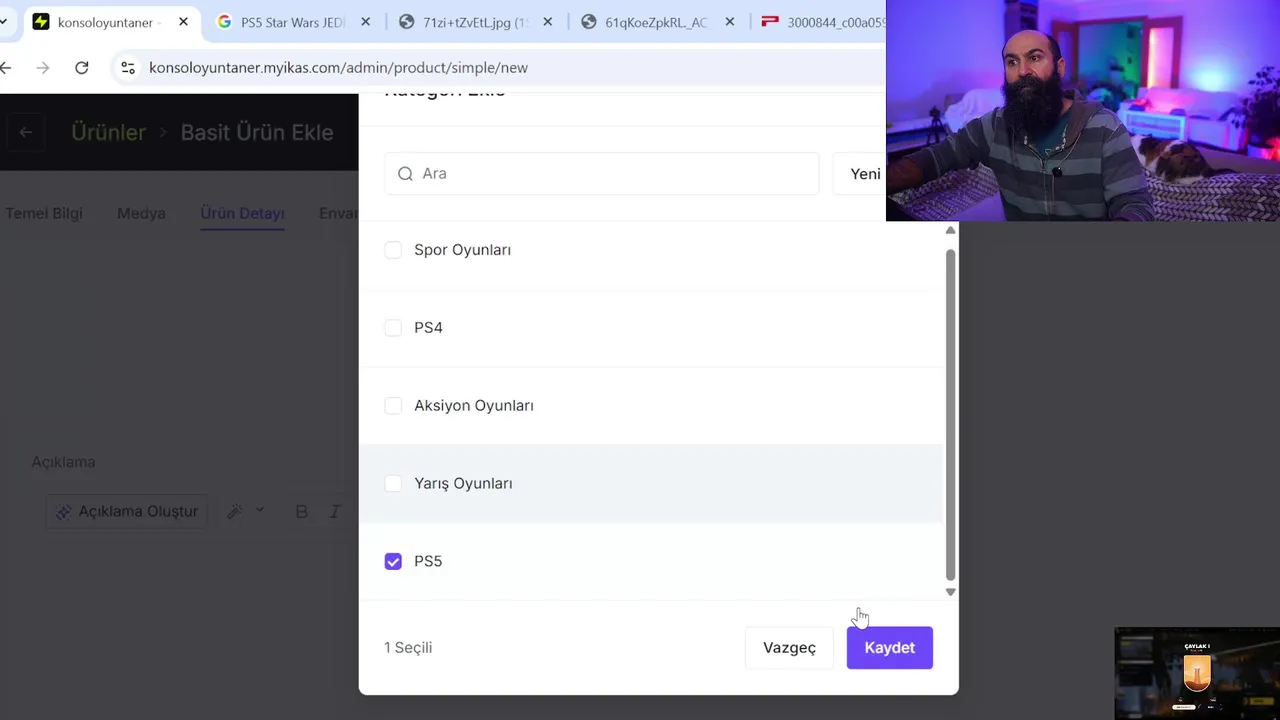Close the PS5 Star Wars JEDI tab
The image size is (1280, 720).
tap(365, 22)
